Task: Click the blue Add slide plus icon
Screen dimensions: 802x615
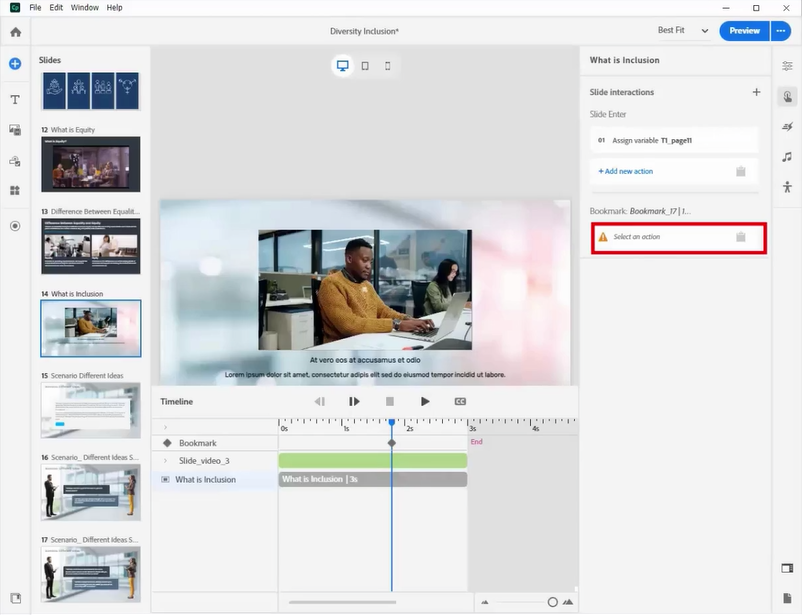Action: click(15, 64)
